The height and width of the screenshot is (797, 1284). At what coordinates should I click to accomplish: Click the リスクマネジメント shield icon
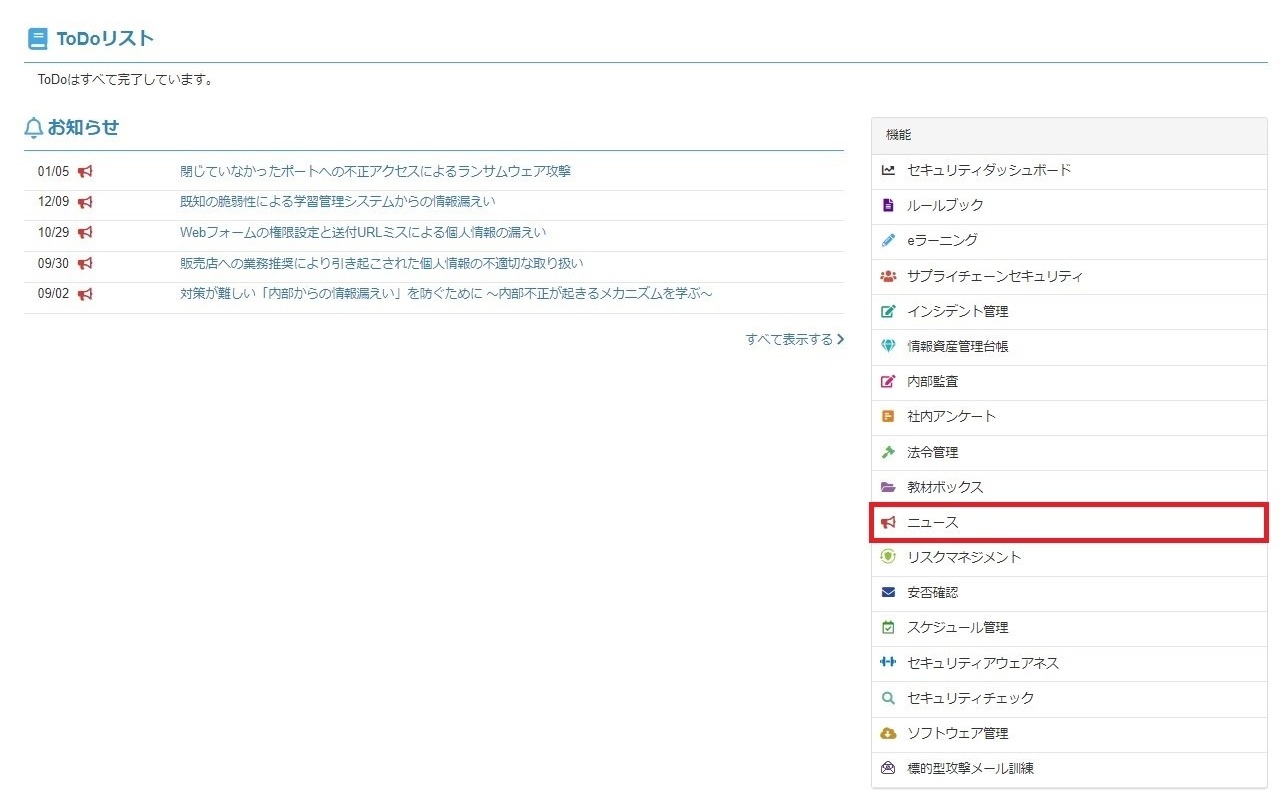[x=888, y=557]
